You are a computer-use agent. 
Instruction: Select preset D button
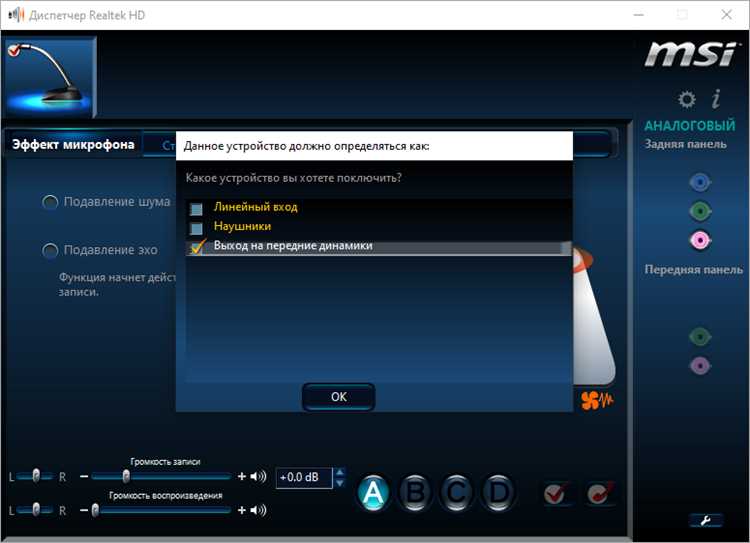pos(498,492)
